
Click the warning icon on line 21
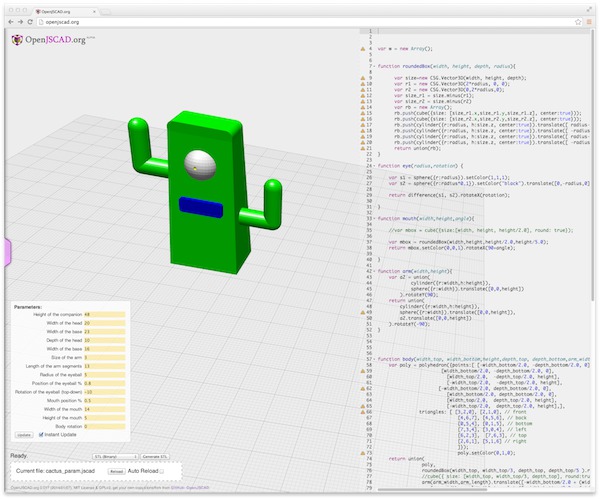363,148
